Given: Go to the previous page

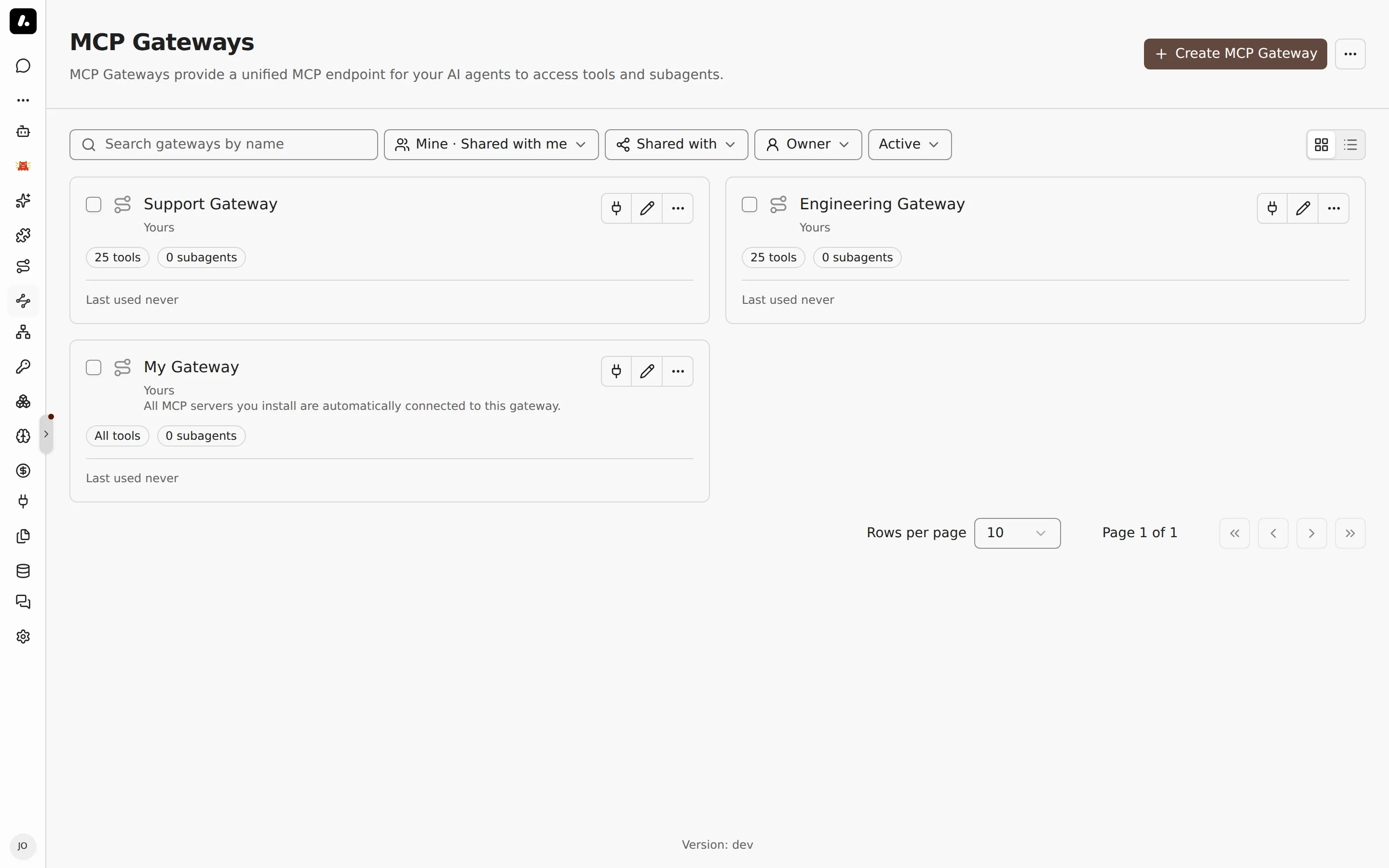Looking at the screenshot, I should [x=1273, y=533].
